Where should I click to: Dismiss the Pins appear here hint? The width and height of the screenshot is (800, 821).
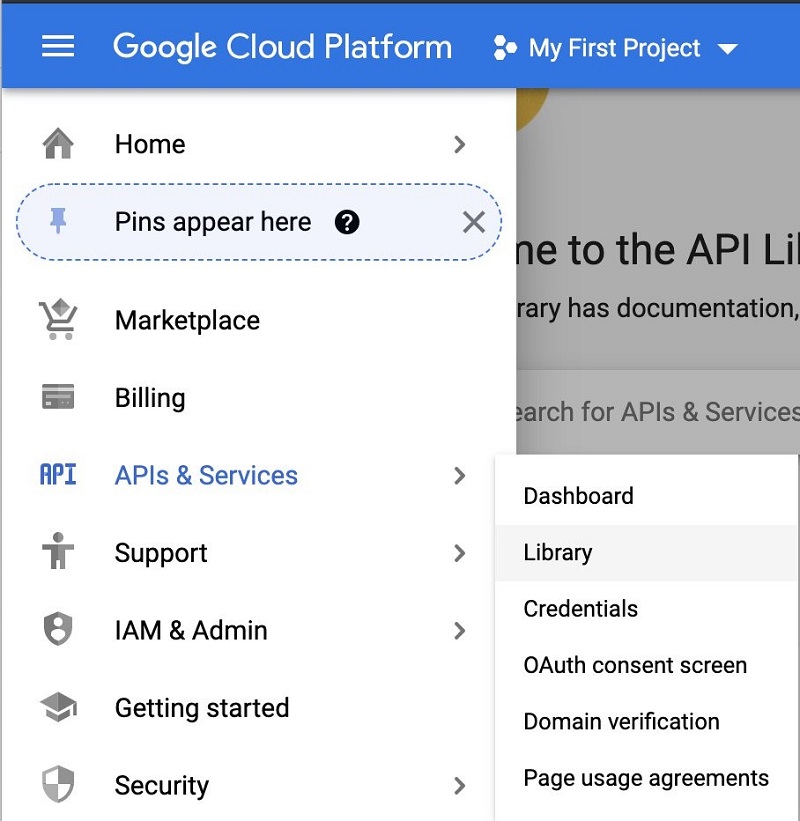point(473,222)
